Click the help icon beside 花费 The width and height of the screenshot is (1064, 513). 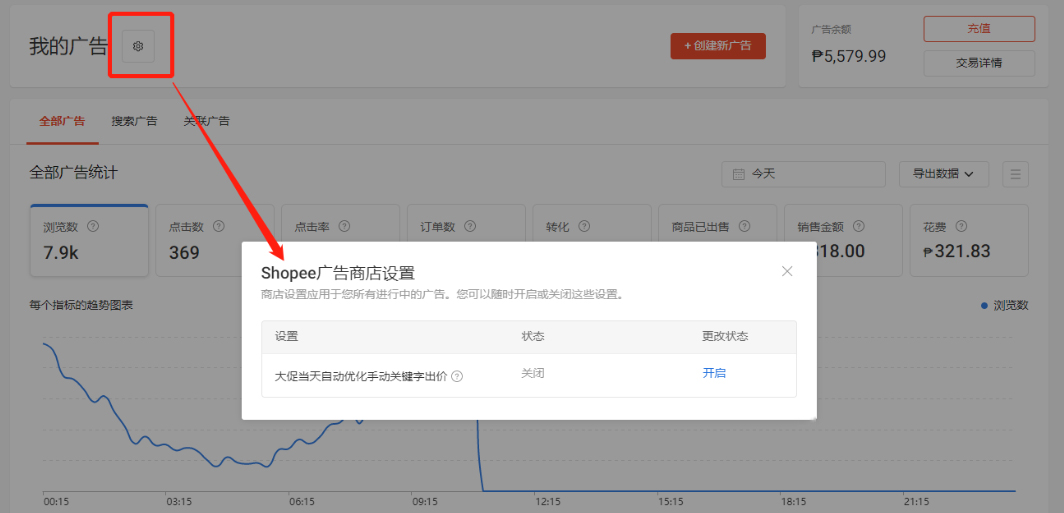[x=961, y=227]
